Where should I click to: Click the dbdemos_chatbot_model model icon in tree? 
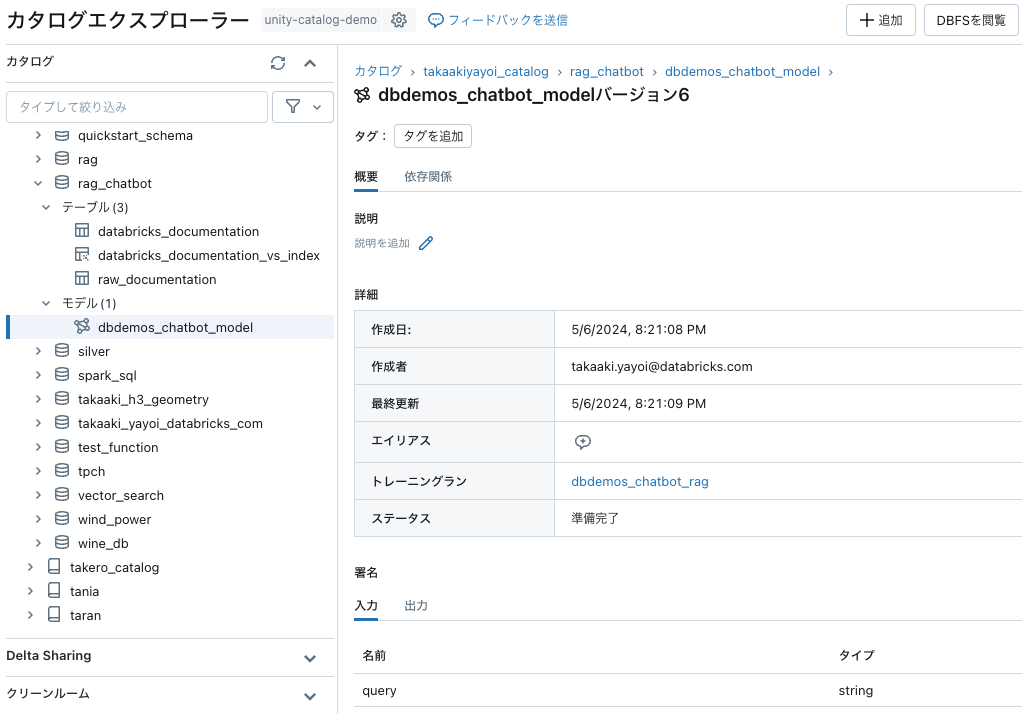coord(82,327)
